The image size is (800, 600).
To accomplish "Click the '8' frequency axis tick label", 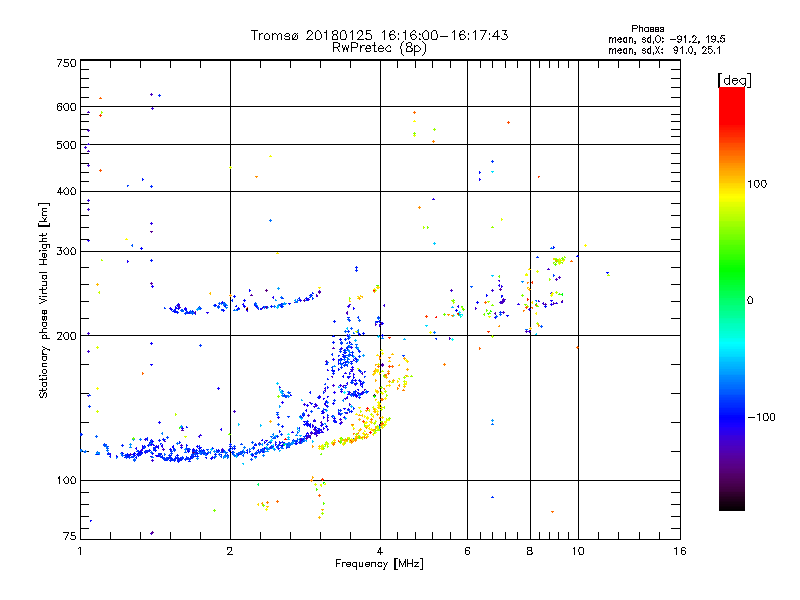I will pos(530,551).
